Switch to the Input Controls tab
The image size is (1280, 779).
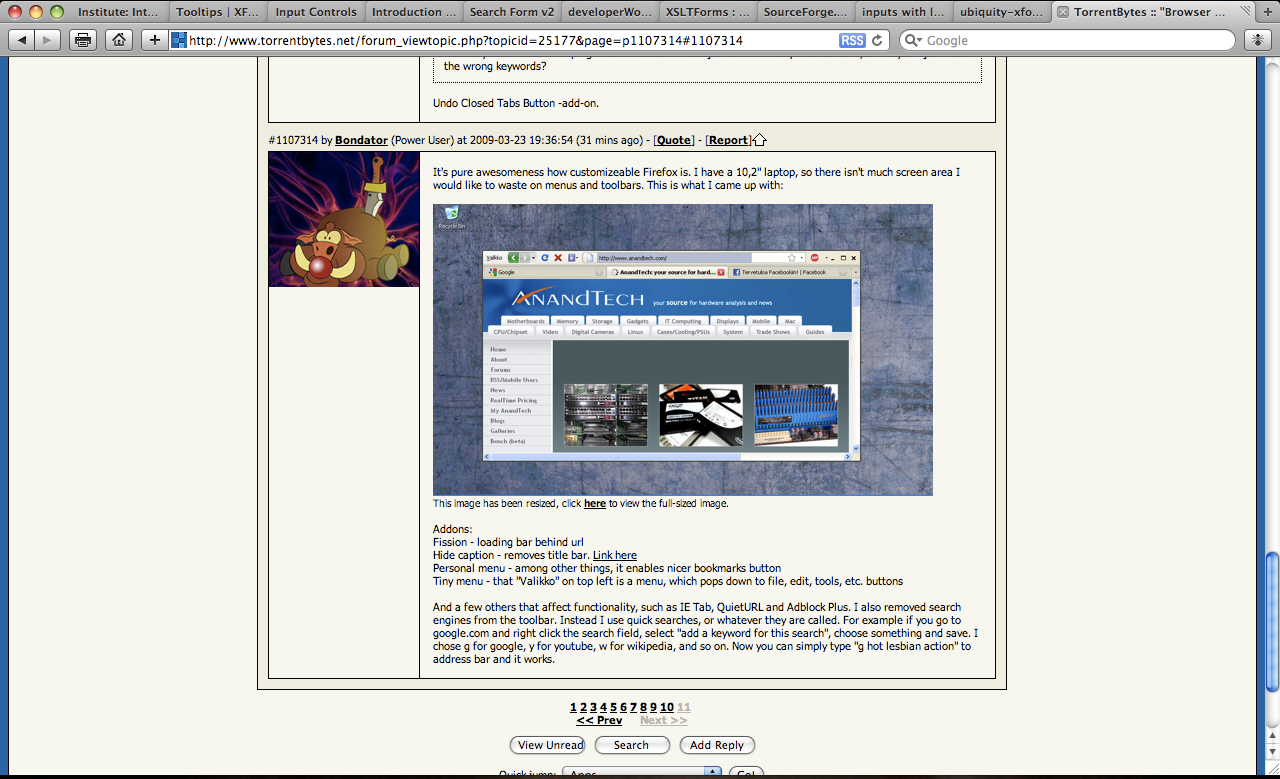tap(315, 12)
